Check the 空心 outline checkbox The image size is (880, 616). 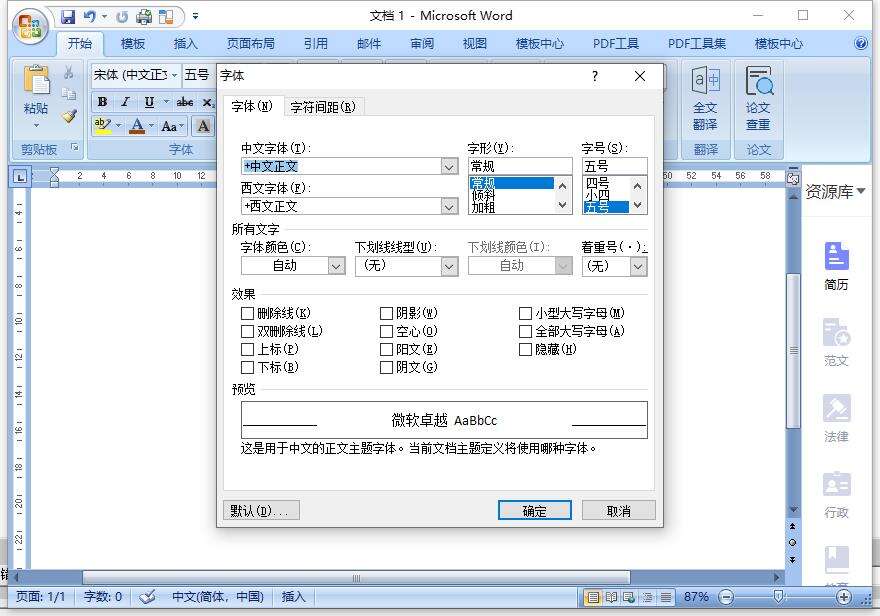click(386, 331)
